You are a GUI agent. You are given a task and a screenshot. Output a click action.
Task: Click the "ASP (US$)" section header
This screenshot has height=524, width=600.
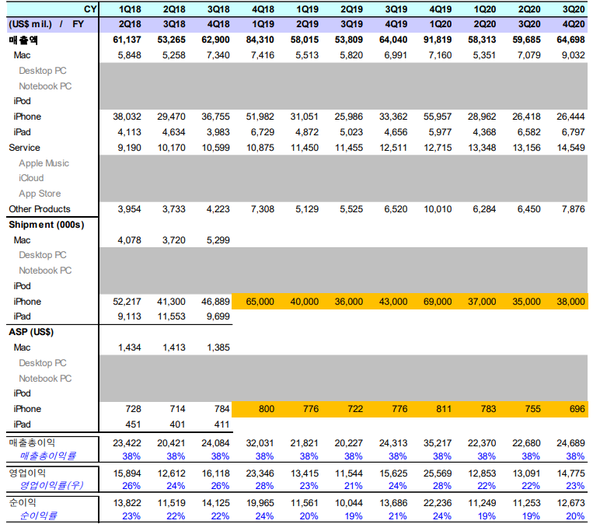[x=34, y=333]
